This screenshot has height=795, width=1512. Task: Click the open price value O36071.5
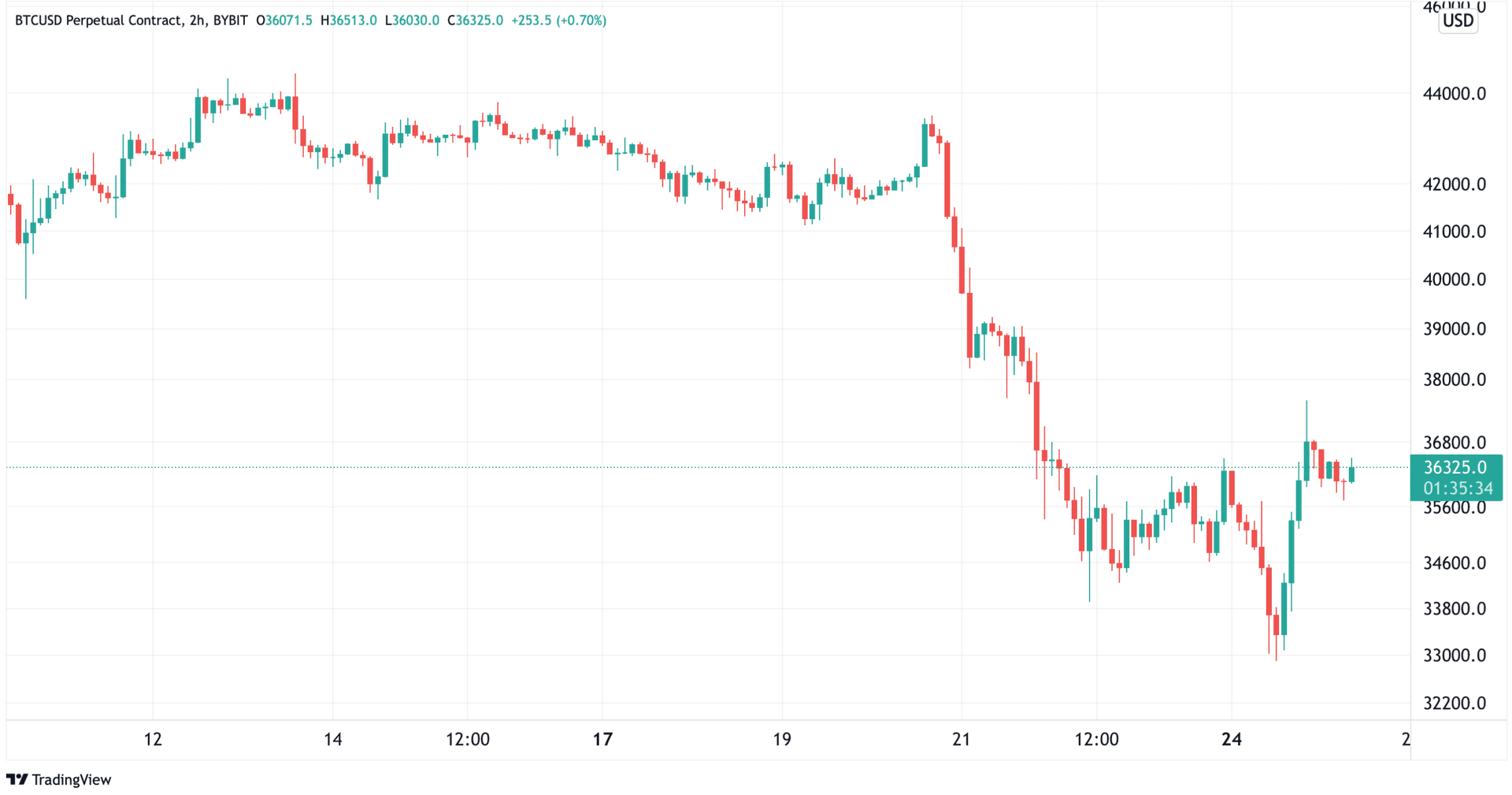pos(284,20)
